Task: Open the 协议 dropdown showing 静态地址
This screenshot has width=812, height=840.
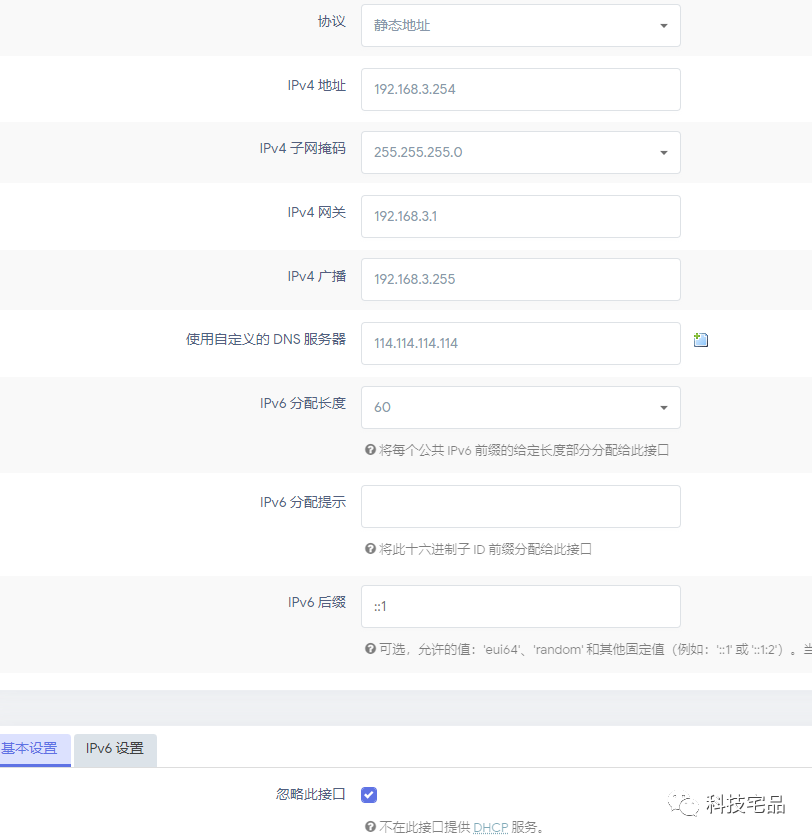Action: click(x=520, y=25)
